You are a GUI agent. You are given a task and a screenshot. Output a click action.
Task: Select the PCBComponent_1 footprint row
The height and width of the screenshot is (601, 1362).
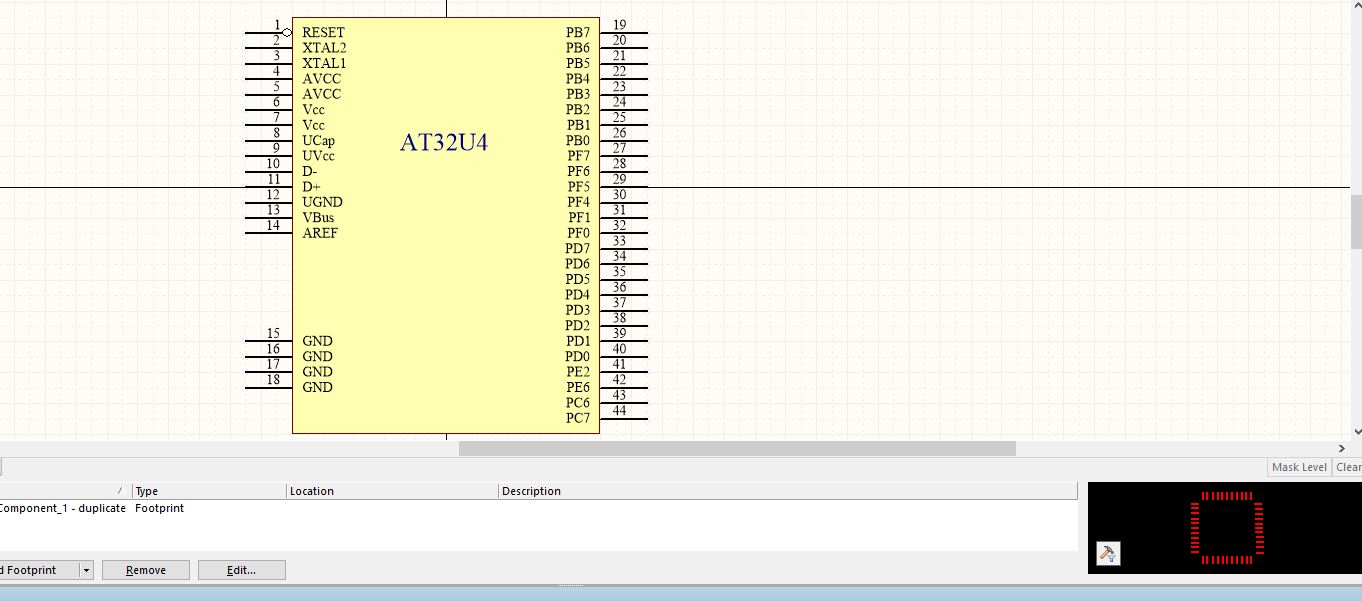coord(63,508)
